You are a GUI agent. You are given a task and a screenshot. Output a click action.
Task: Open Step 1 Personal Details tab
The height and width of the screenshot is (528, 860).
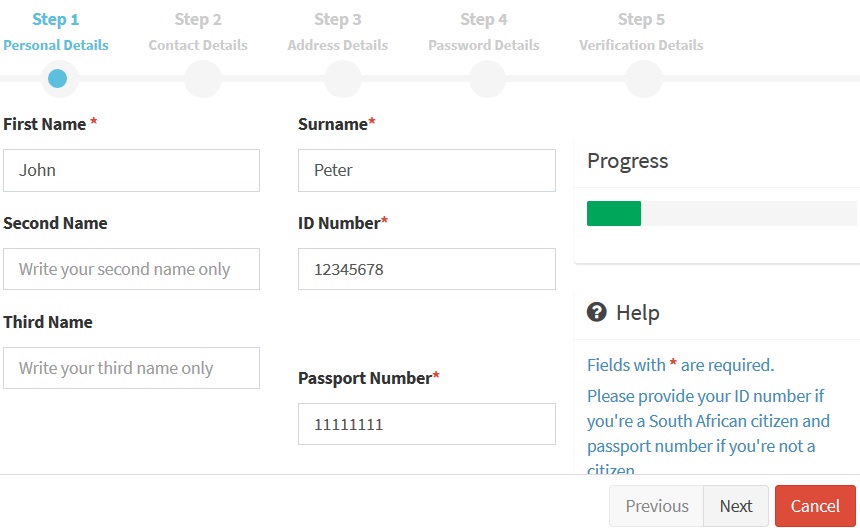(56, 32)
